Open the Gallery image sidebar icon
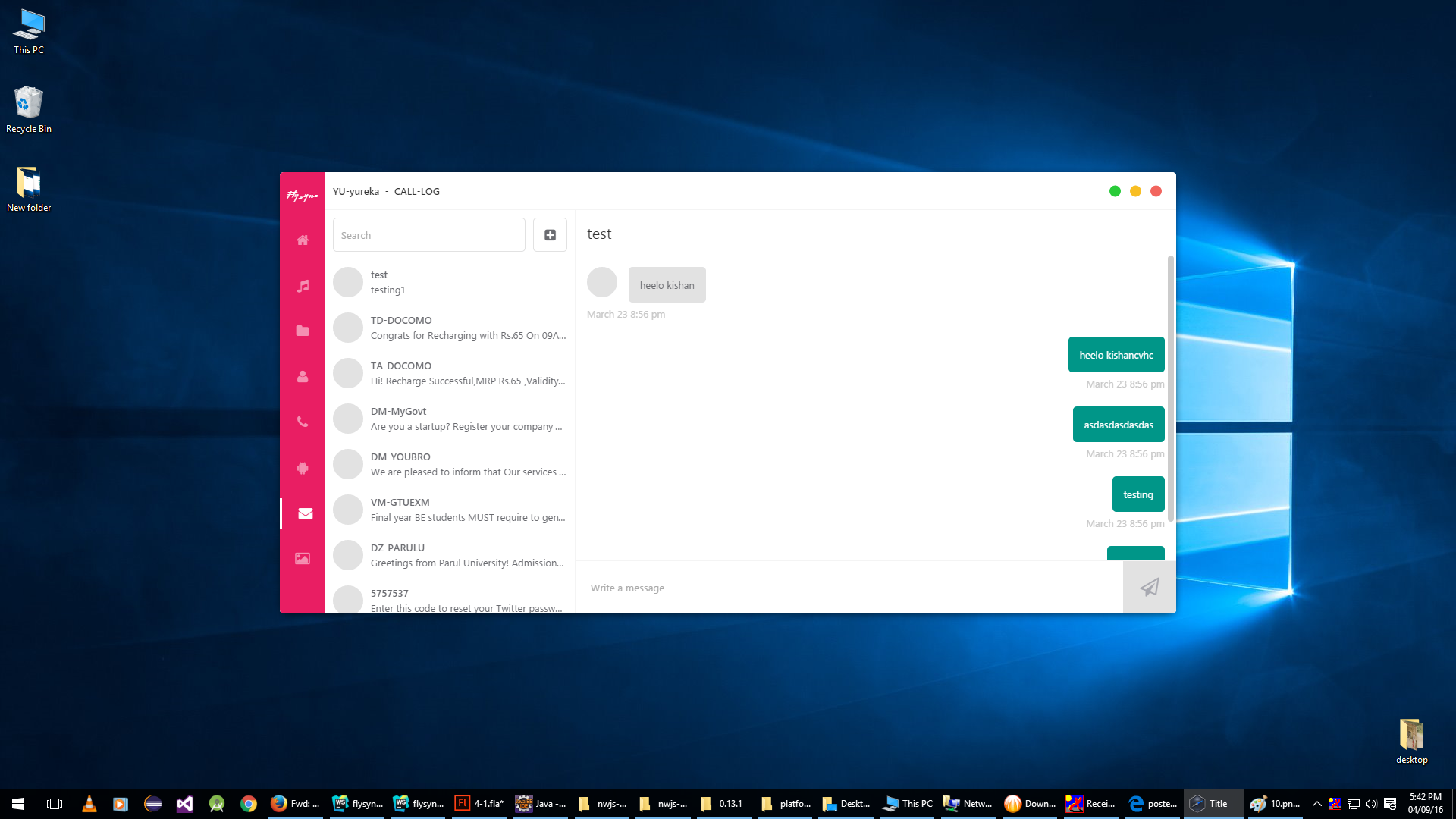Viewport: 1456px width, 819px height. [303, 559]
